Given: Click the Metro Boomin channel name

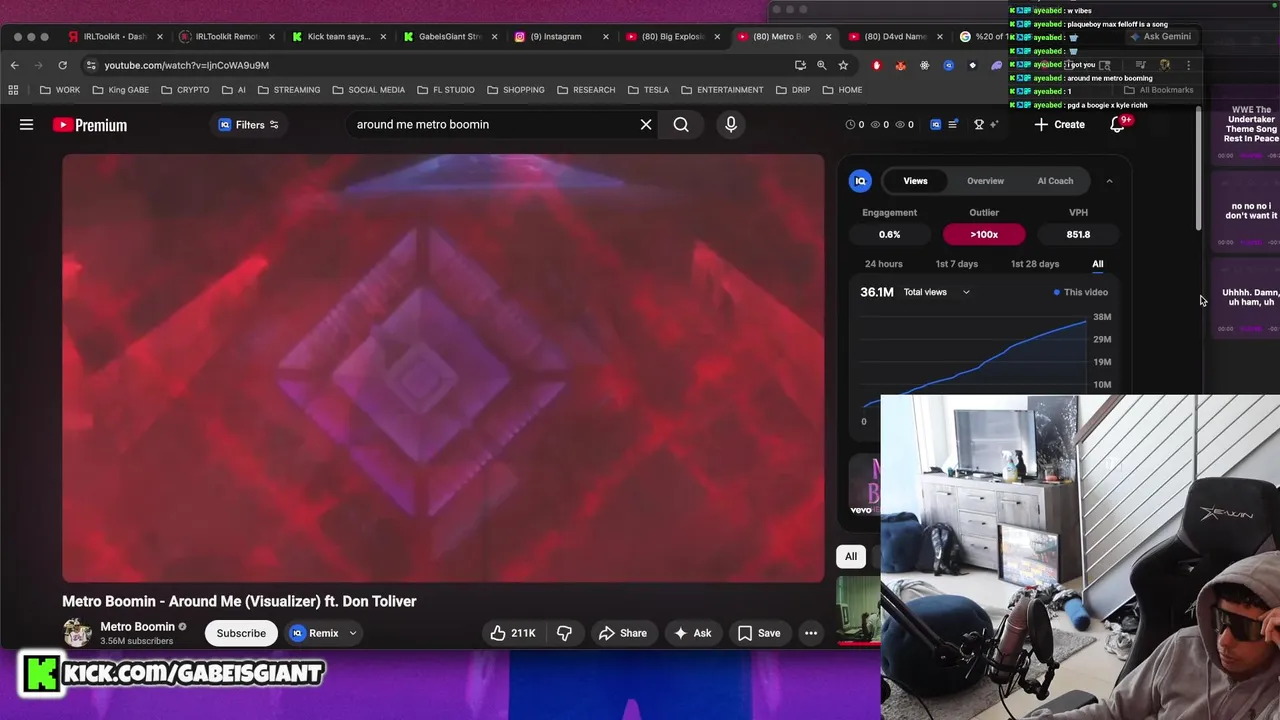Looking at the screenshot, I should (137, 627).
